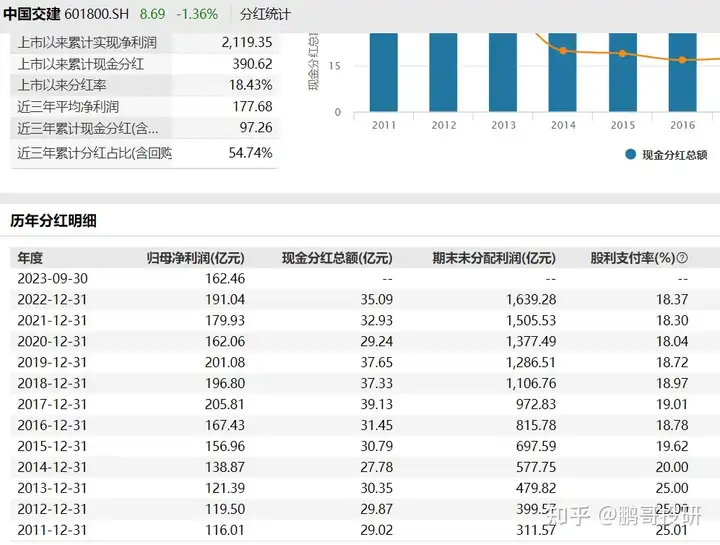Select the 2023-09-30 row date
720x545 pixels.
point(52,279)
